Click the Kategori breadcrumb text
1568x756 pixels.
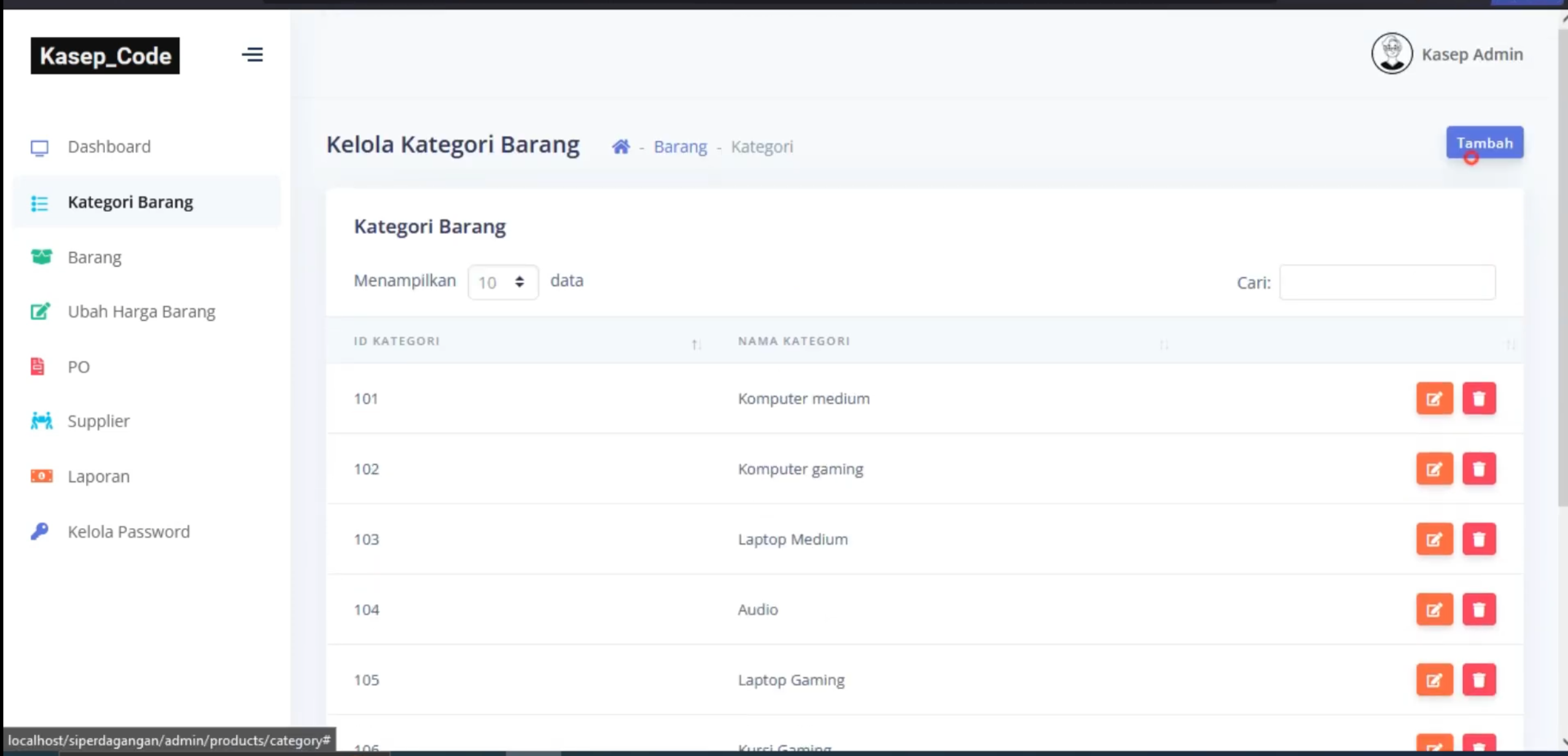(762, 147)
